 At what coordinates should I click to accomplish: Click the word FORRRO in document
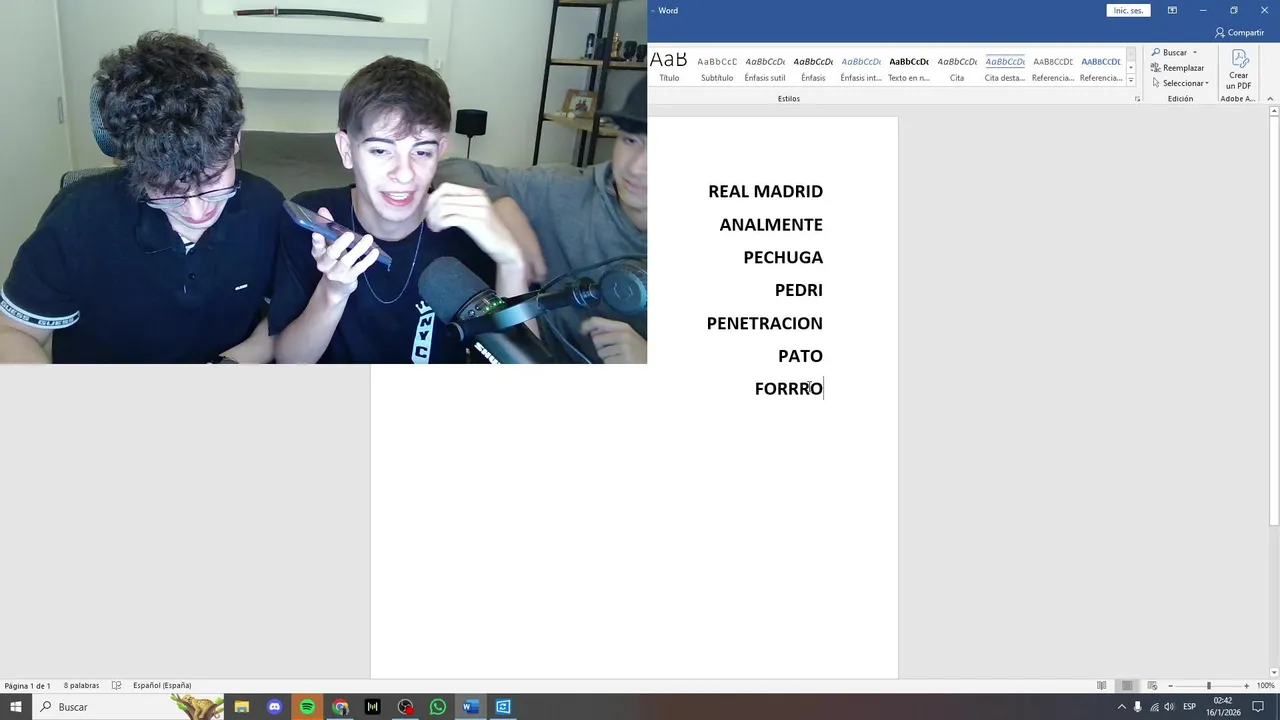(x=788, y=389)
